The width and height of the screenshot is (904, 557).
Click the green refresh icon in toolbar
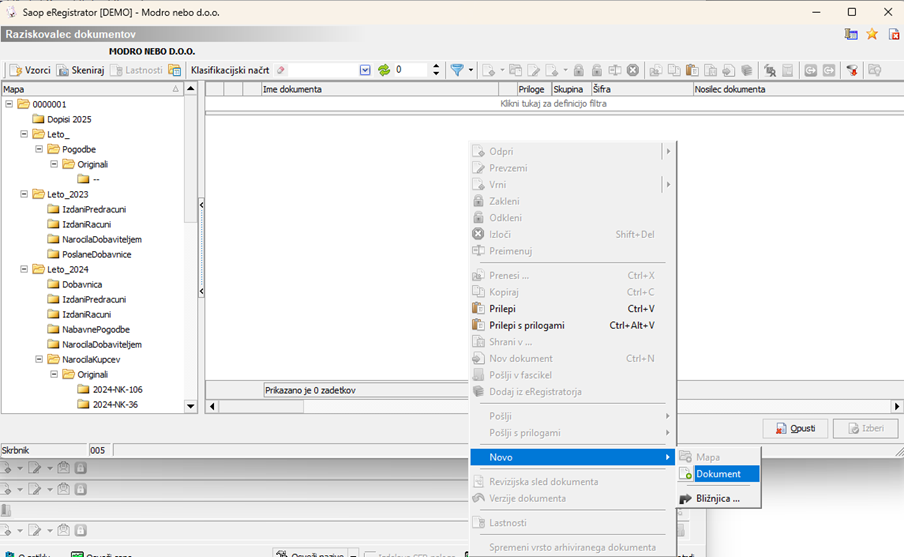tap(384, 70)
